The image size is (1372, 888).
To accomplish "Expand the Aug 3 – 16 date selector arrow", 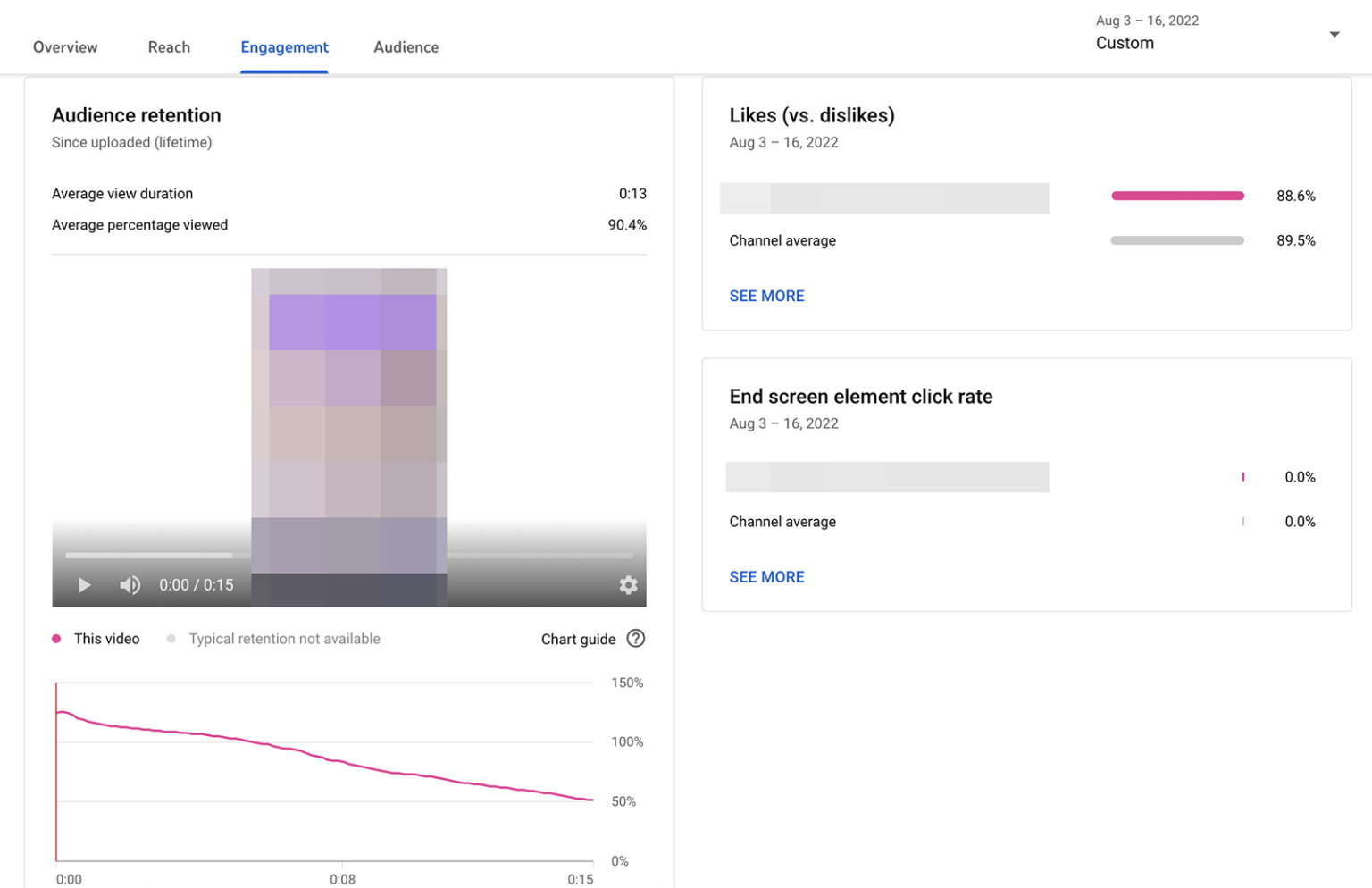I will pos(1333,33).
